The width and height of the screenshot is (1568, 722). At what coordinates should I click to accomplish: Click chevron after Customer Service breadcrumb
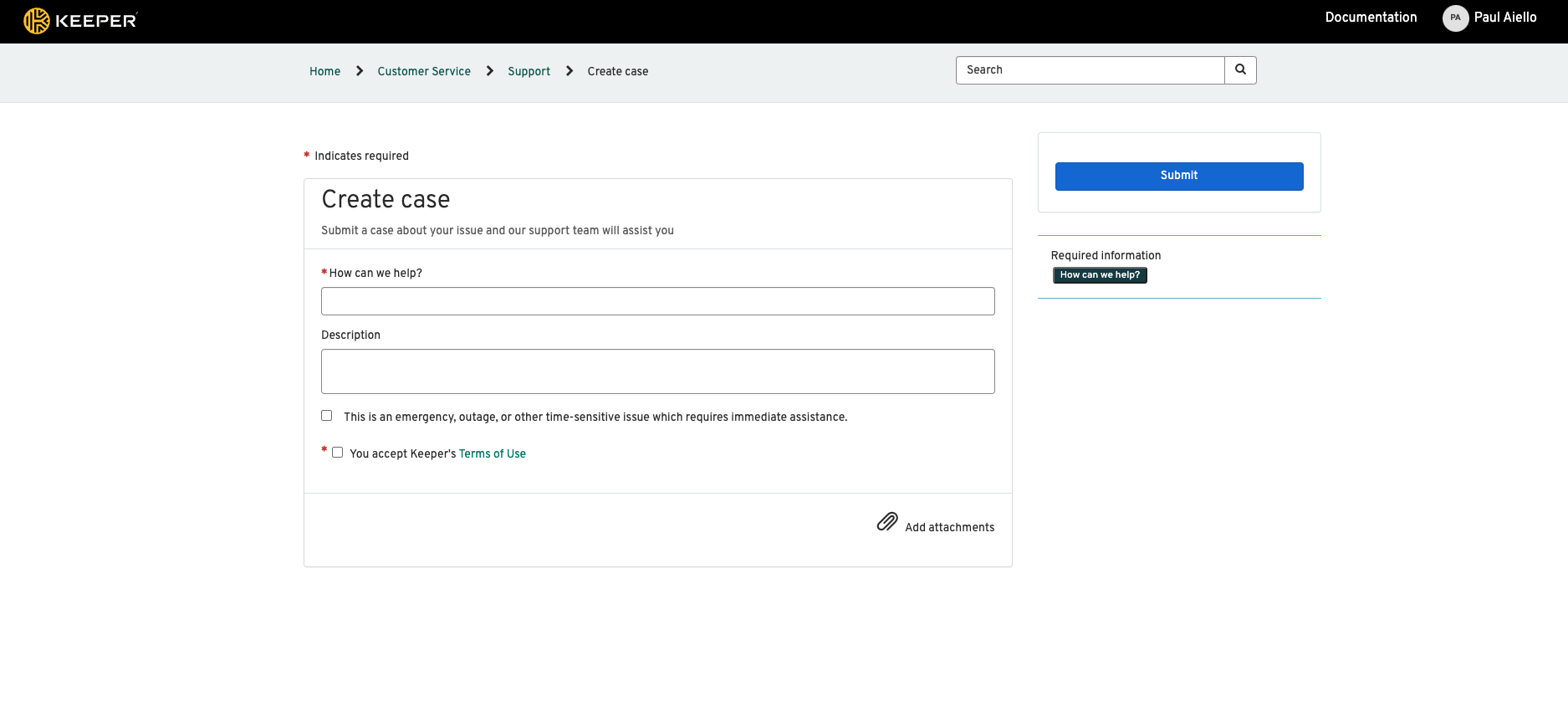point(490,71)
